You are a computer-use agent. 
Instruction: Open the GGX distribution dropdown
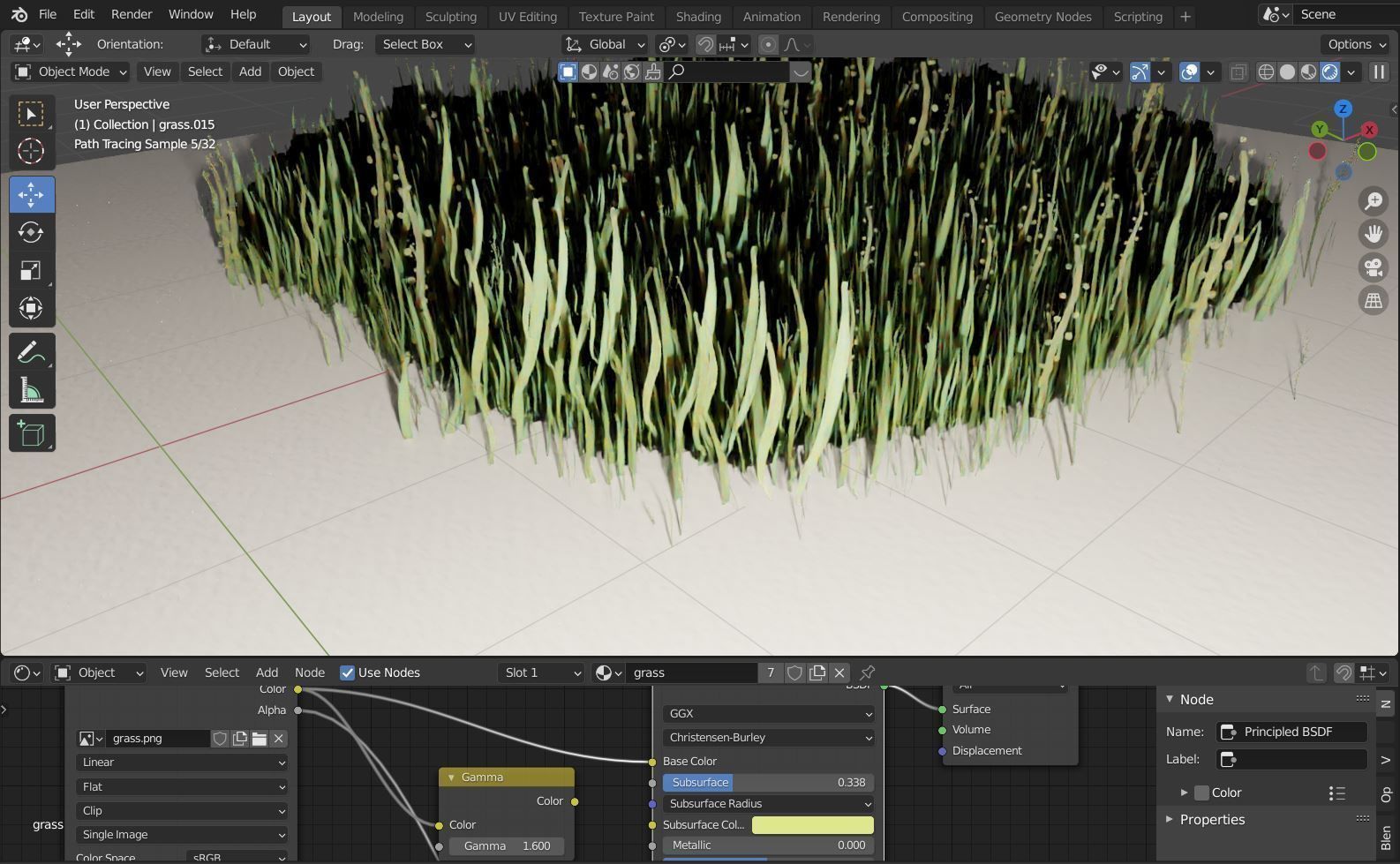[x=768, y=713]
